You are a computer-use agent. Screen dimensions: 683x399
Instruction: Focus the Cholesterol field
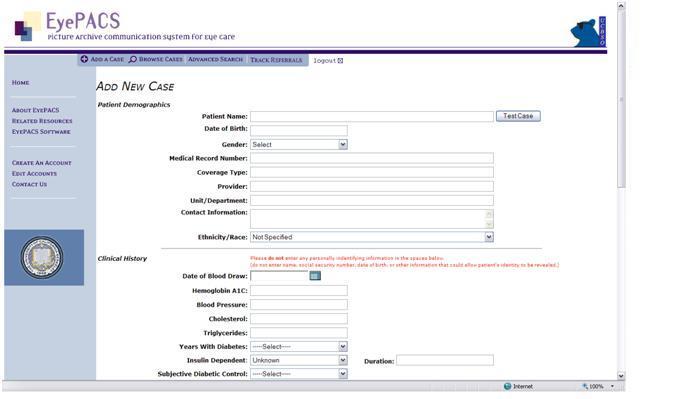299,319
